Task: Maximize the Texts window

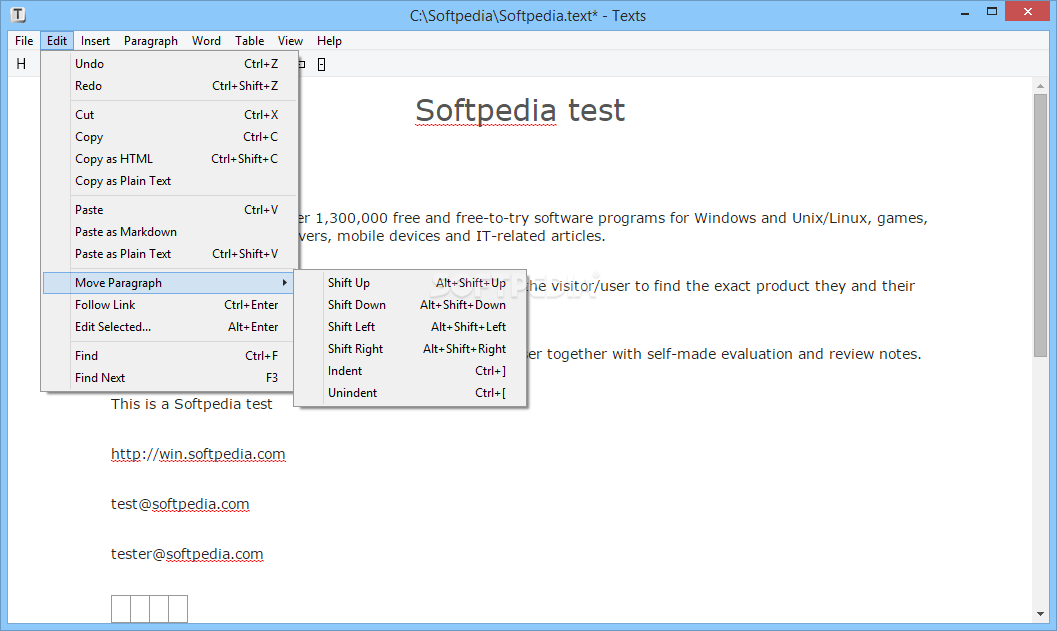Action: [x=992, y=11]
